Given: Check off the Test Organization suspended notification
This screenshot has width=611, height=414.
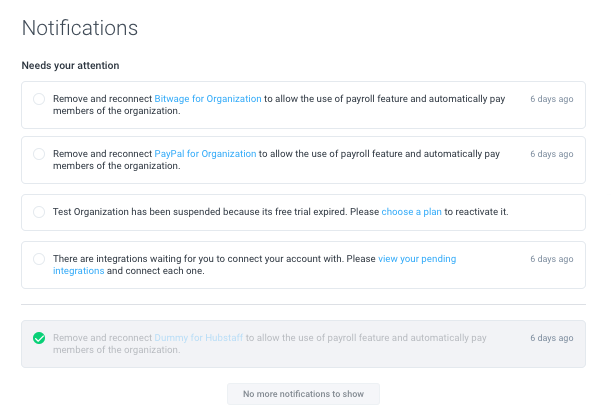Looking at the screenshot, I should pos(39,212).
